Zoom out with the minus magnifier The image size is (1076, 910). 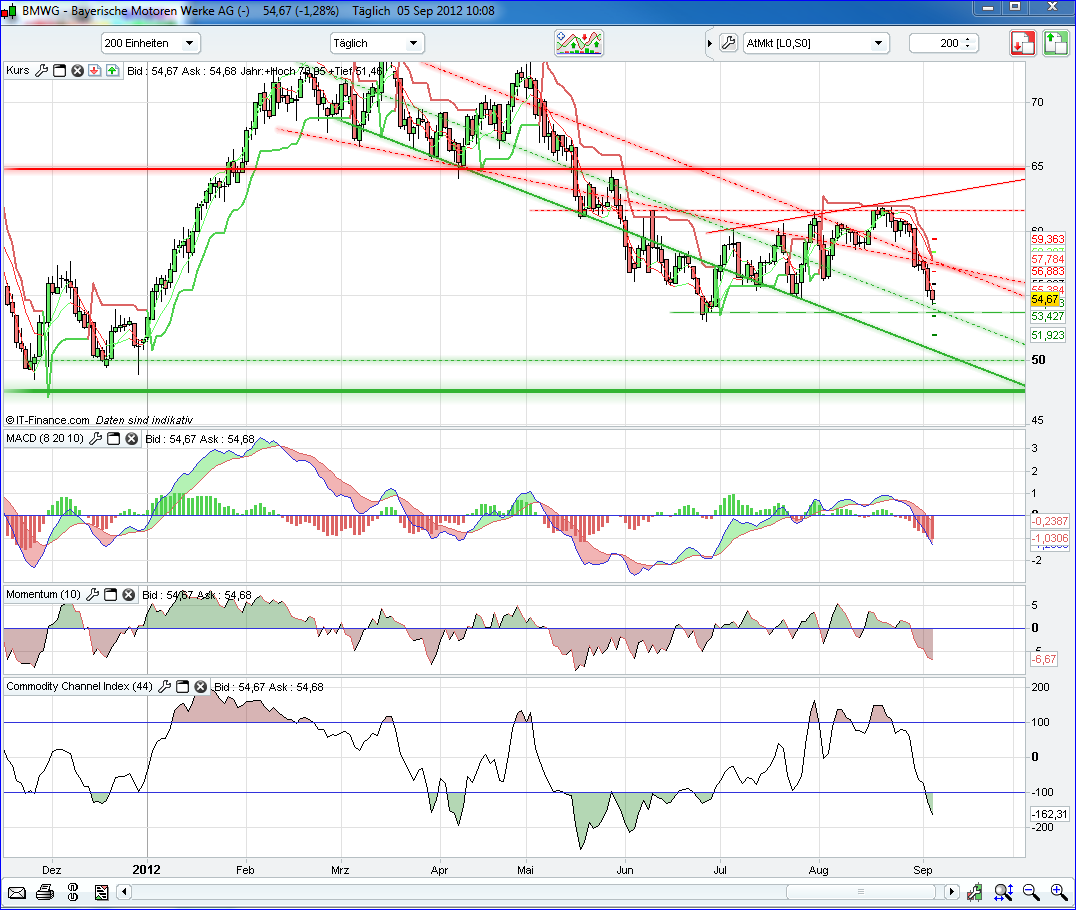[1031, 892]
